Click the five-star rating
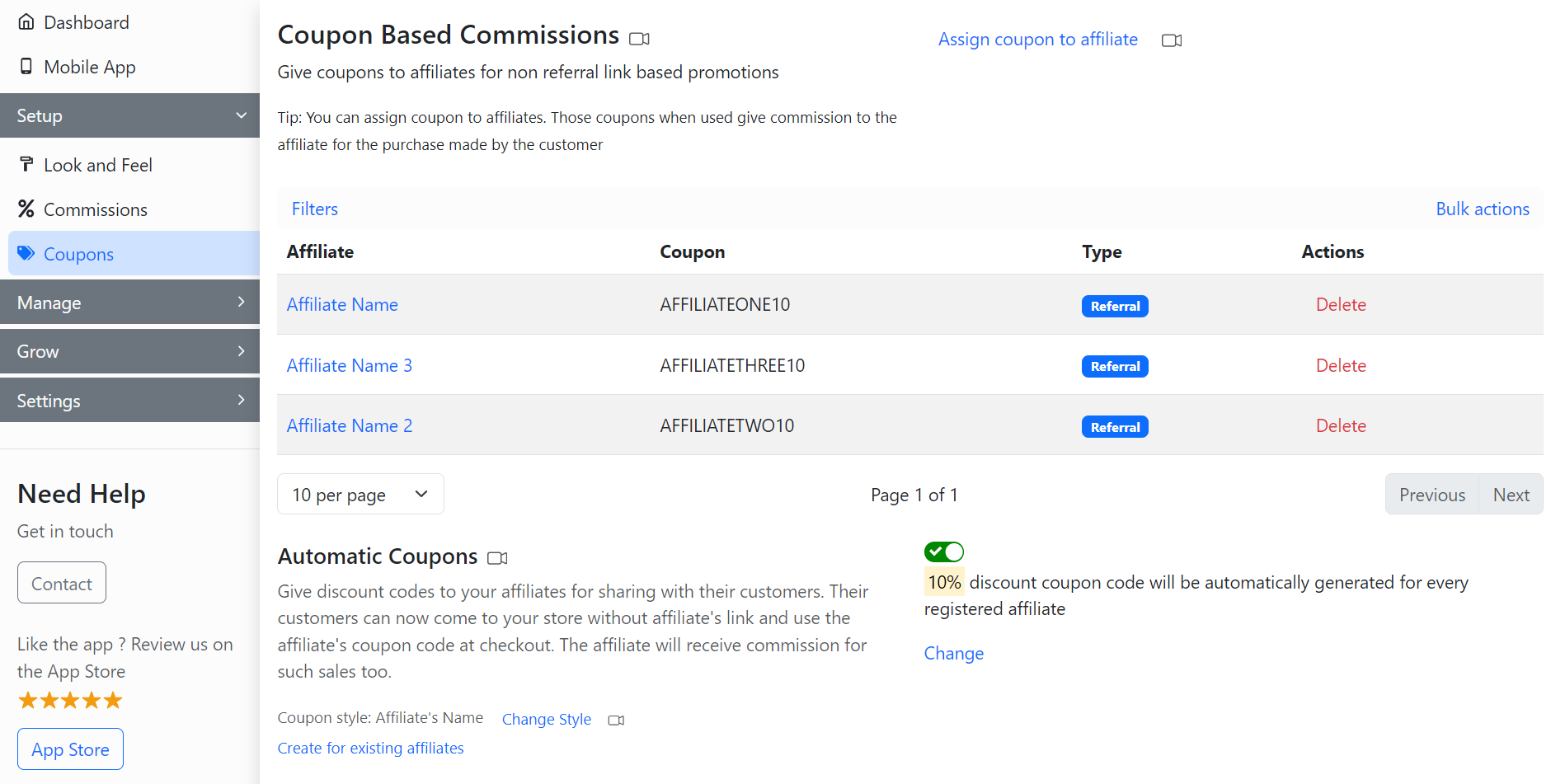 (70, 701)
